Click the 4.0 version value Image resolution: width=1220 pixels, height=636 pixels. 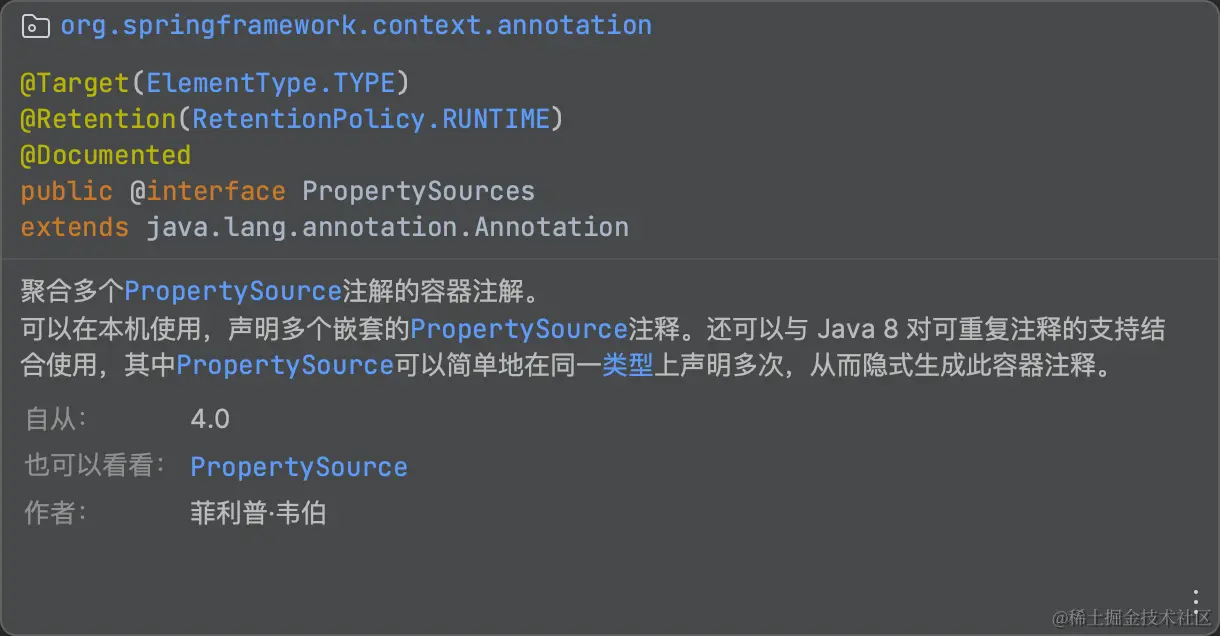coord(210,418)
